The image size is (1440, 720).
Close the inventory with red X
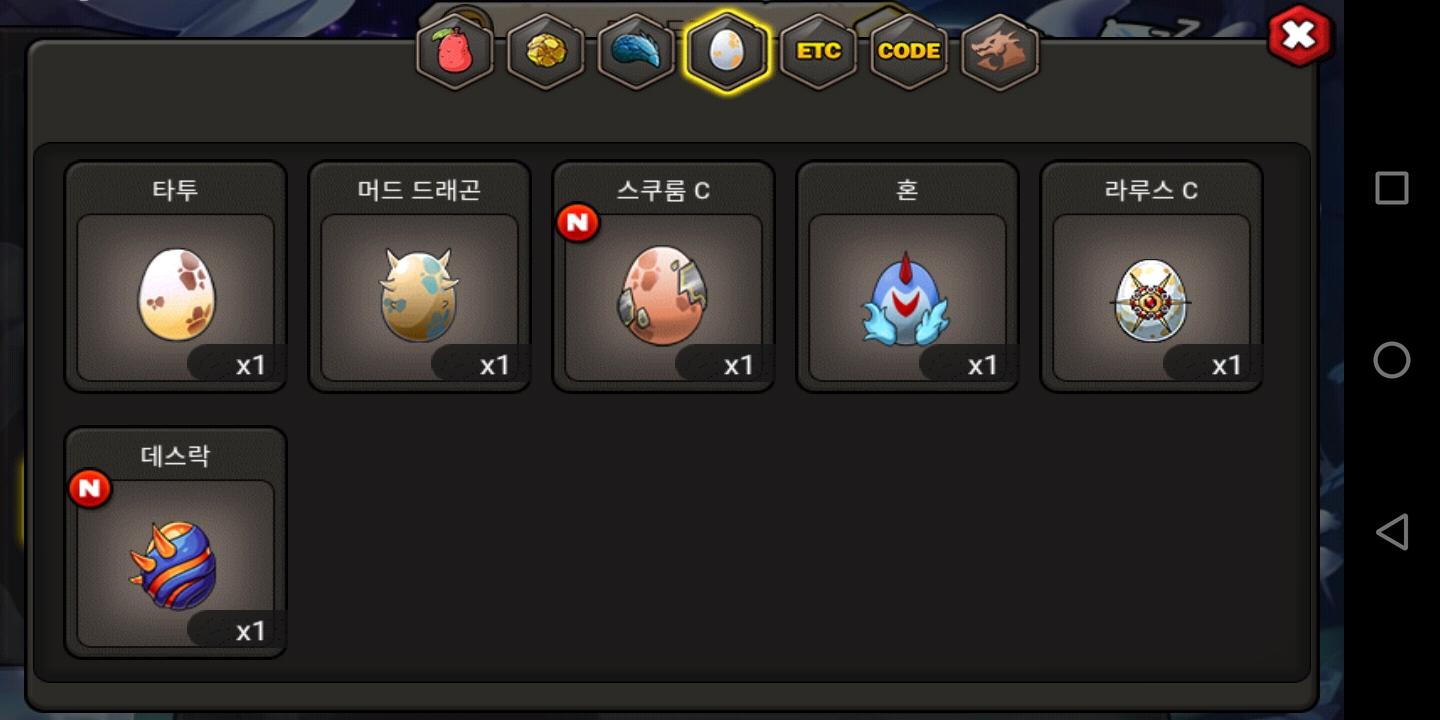tap(1300, 36)
